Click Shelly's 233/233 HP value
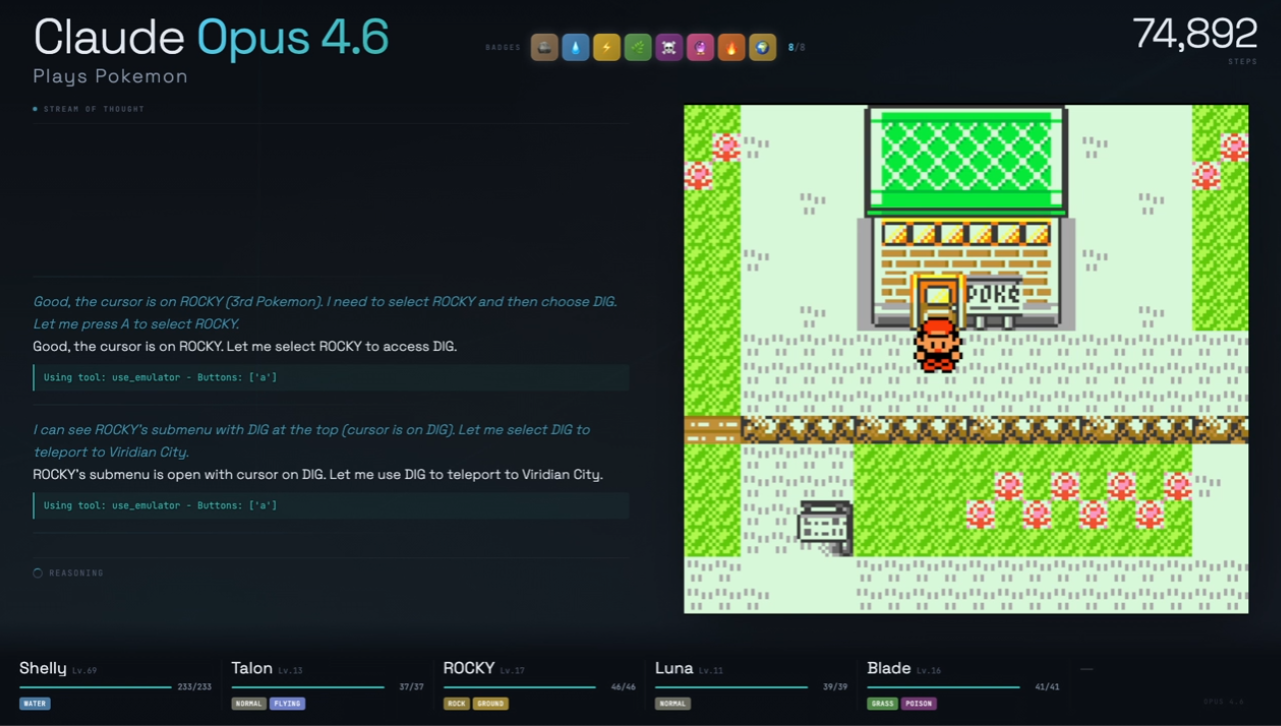This screenshot has width=1281, height=726. 194,687
